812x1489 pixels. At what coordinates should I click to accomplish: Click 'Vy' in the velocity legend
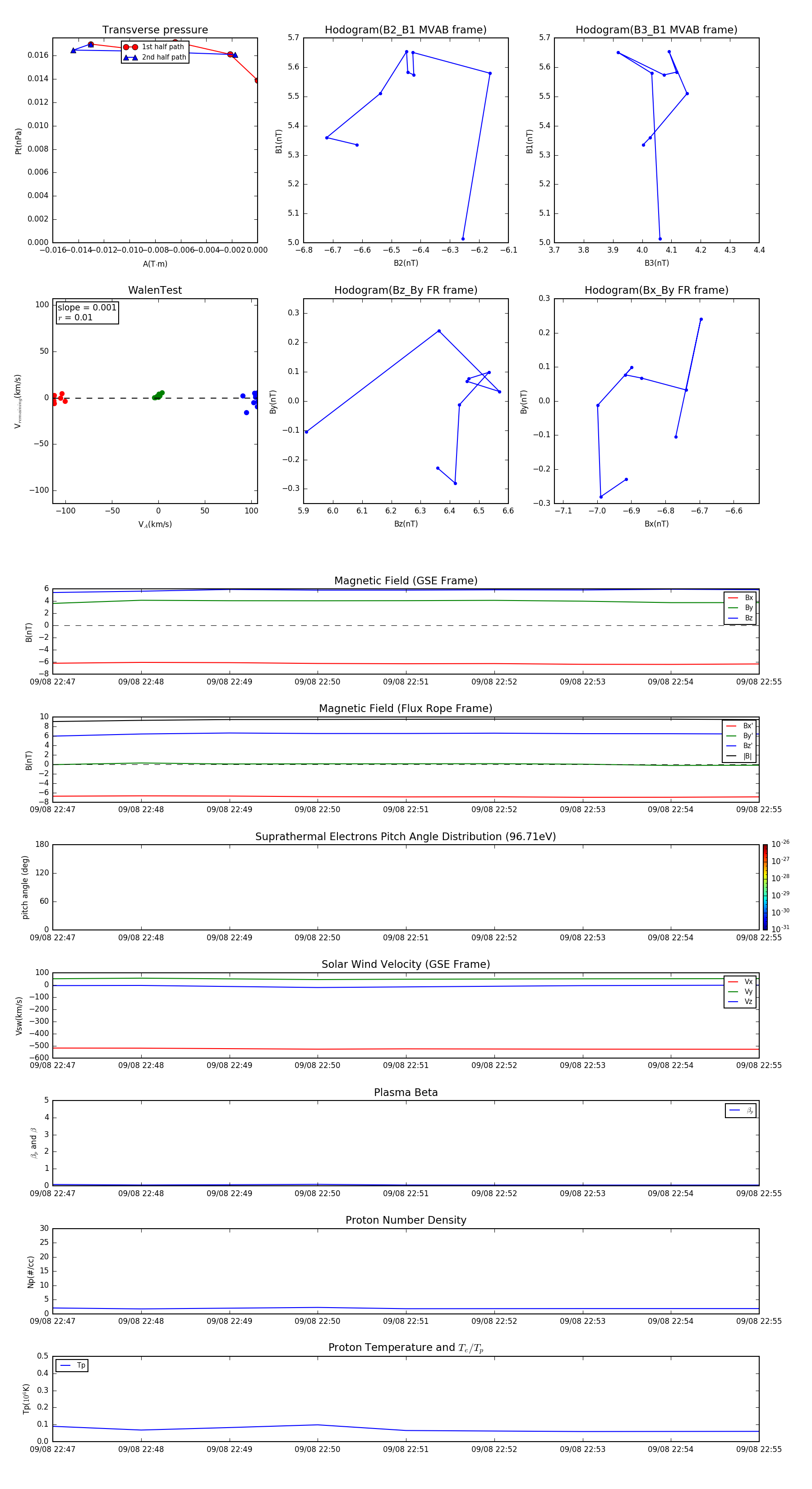tap(740, 991)
